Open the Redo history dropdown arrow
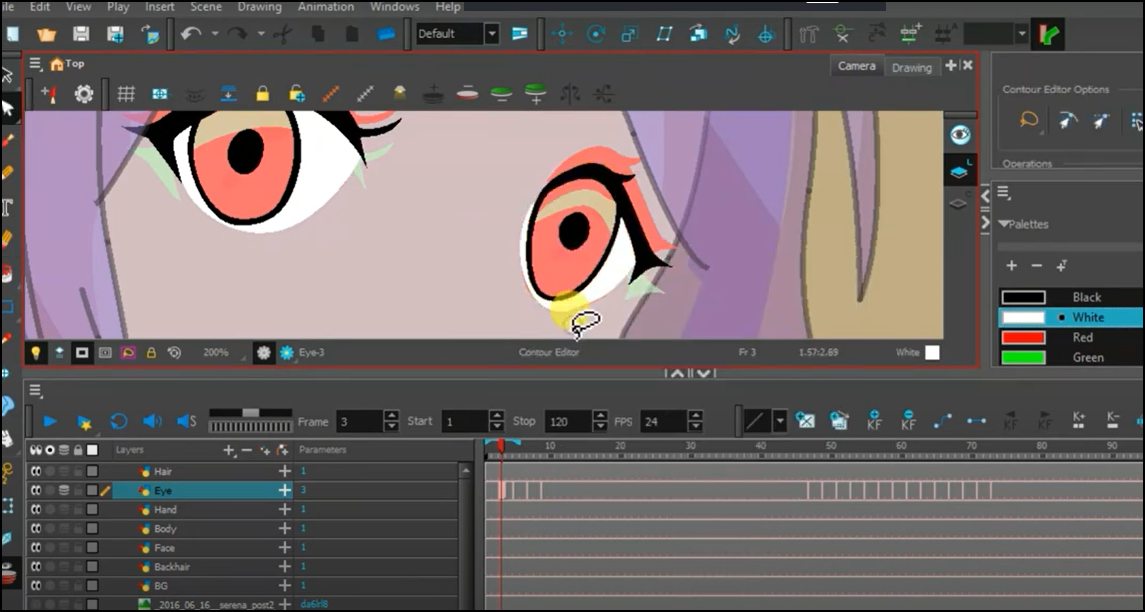Screen dimensions: 1145x612 (x=261, y=34)
